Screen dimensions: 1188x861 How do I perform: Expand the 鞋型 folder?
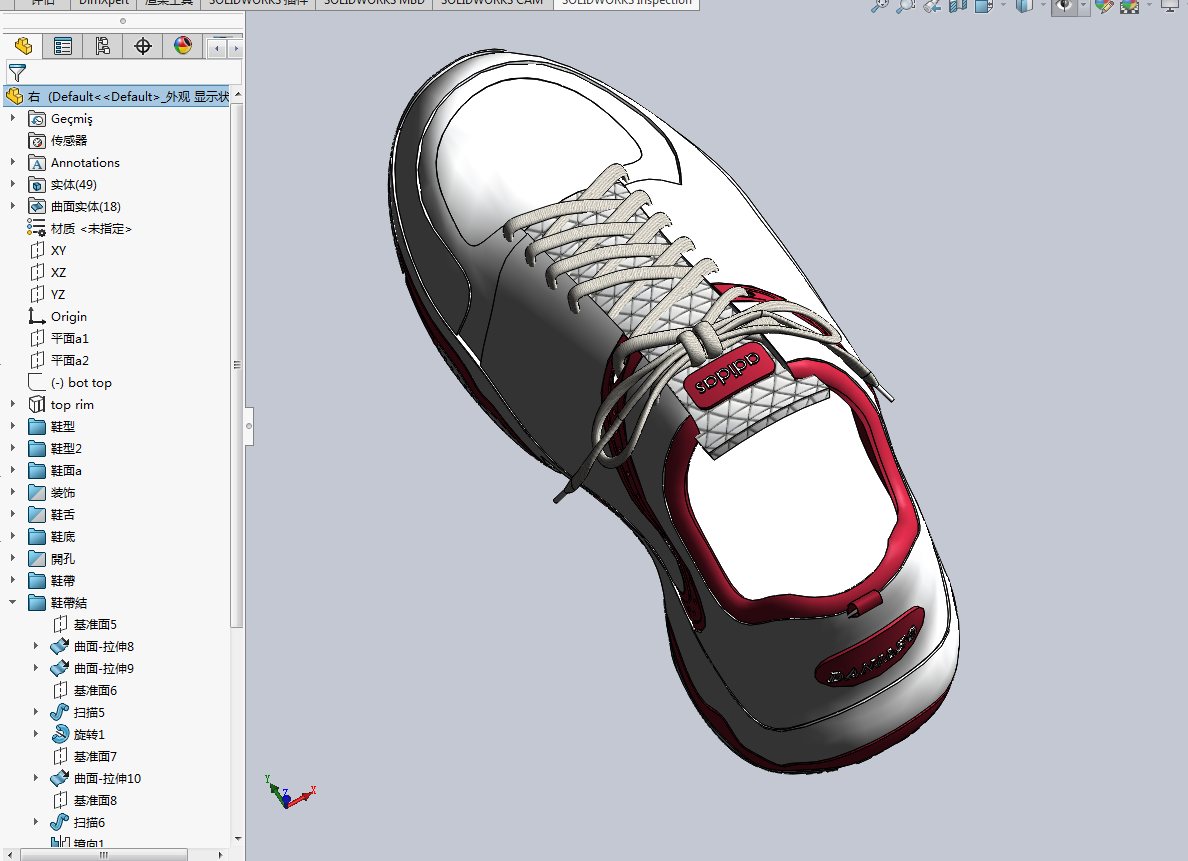(12, 426)
